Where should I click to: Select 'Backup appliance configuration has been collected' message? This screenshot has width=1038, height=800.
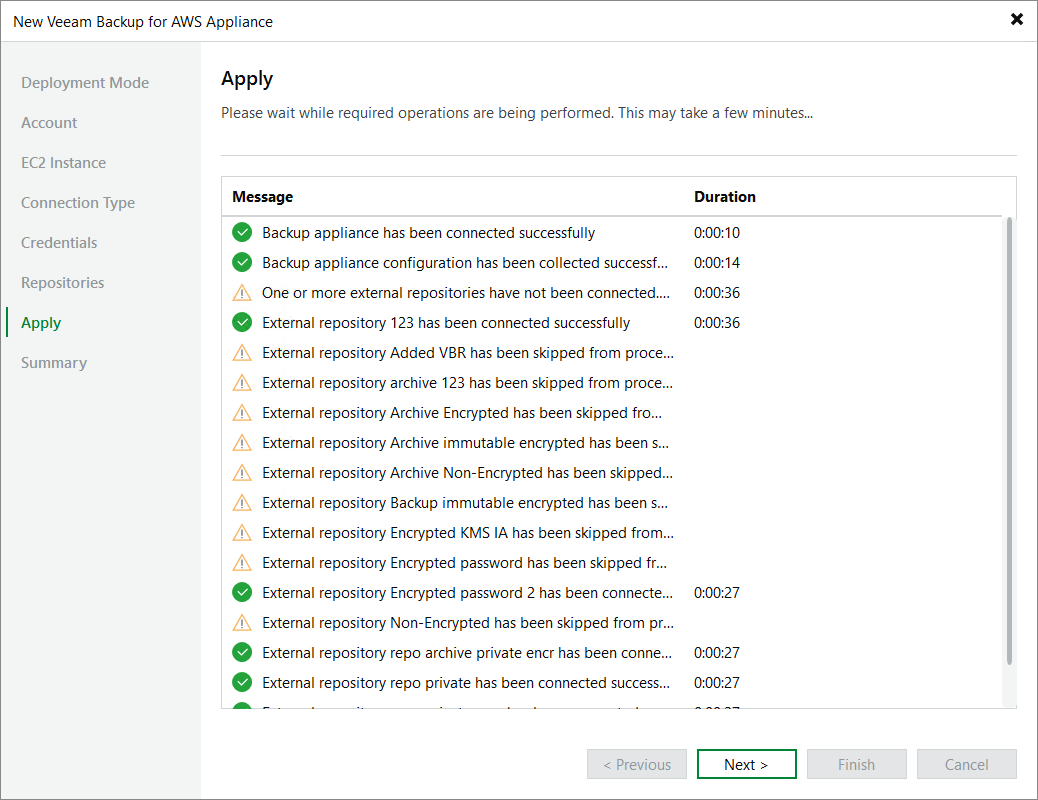(465, 263)
